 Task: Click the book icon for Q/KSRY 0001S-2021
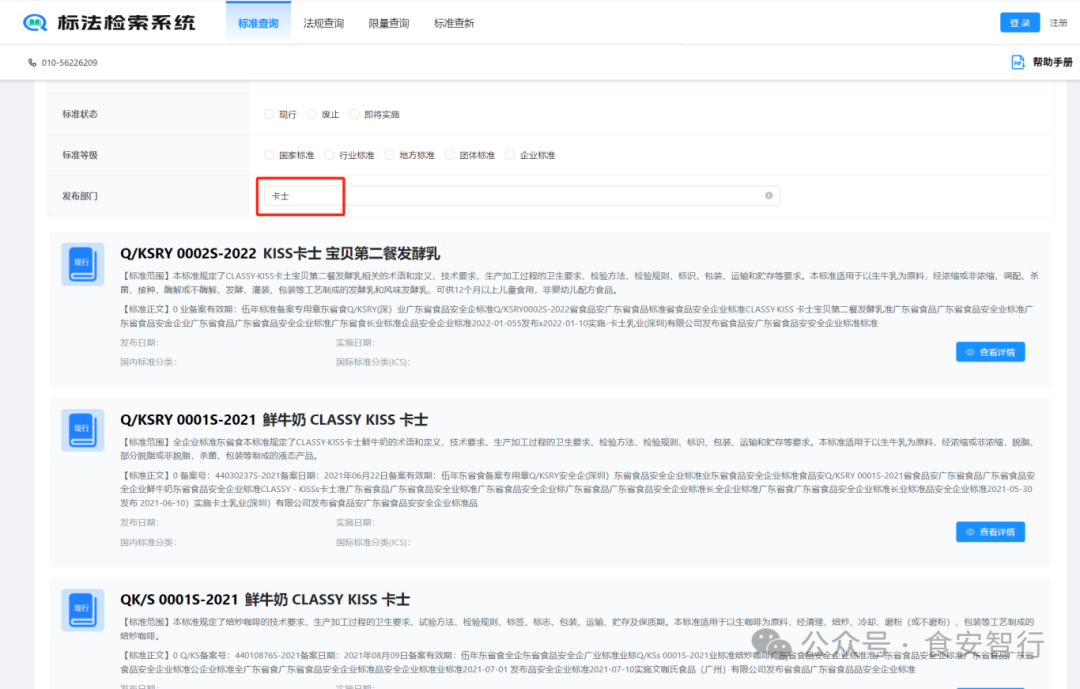click(x=83, y=430)
